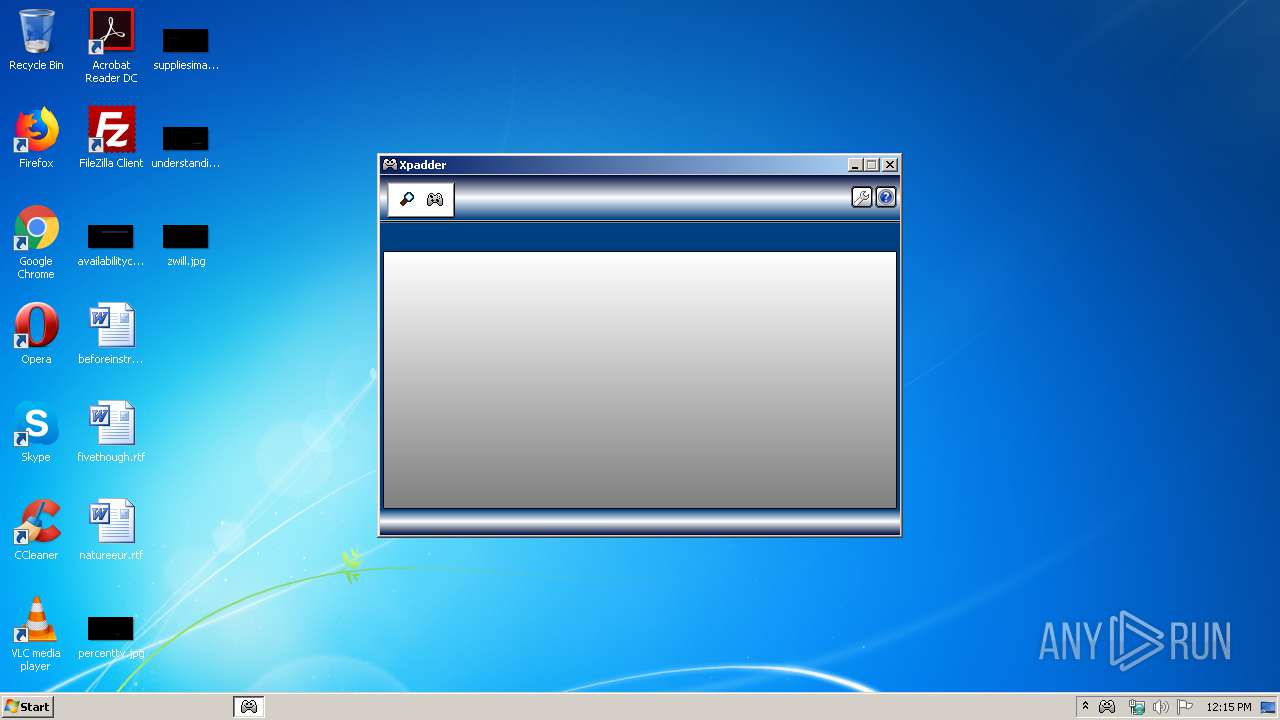Click the Xpadder controller layout area
Screen dimensions: 1280x720
640,380
